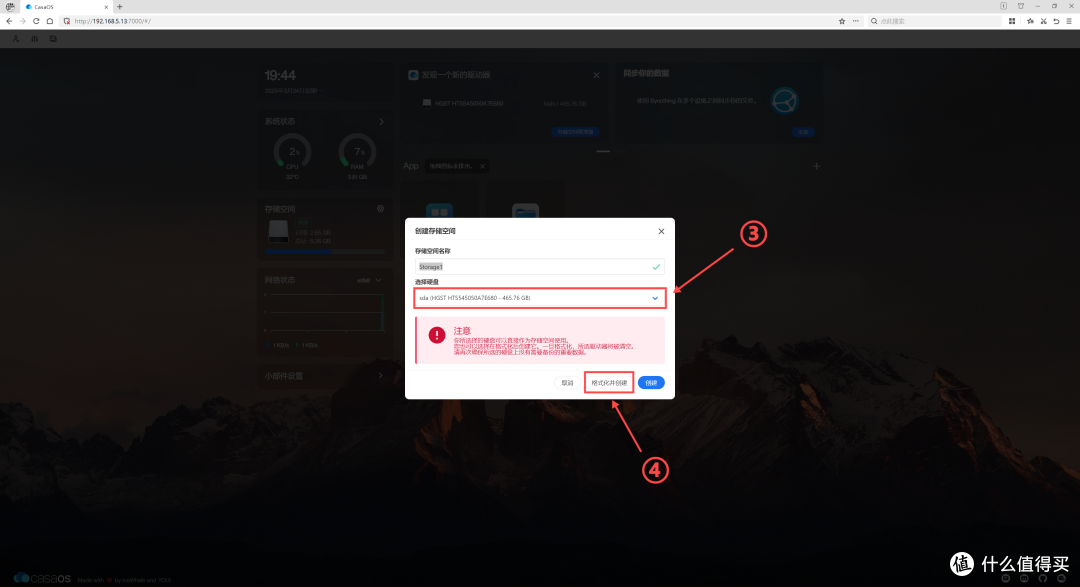Click the blue 创建 button
Image resolution: width=1080 pixels, height=587 pixels.
[651, 382]
